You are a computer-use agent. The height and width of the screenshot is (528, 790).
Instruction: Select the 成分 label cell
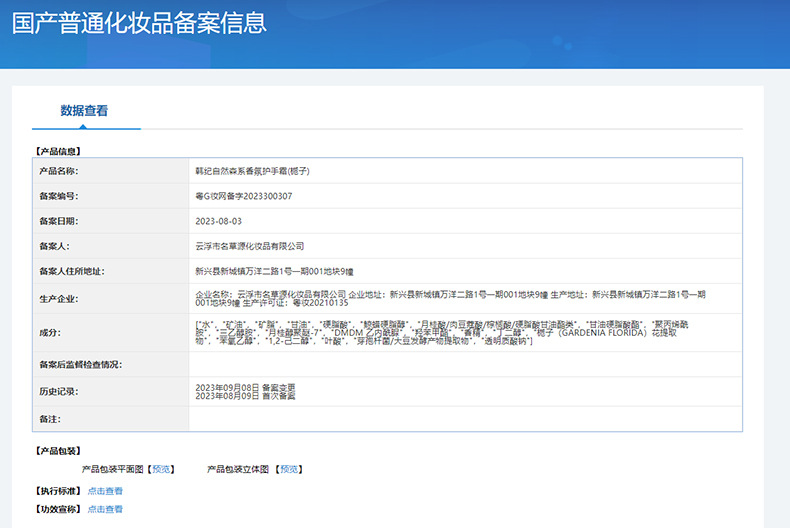point(111,333)
